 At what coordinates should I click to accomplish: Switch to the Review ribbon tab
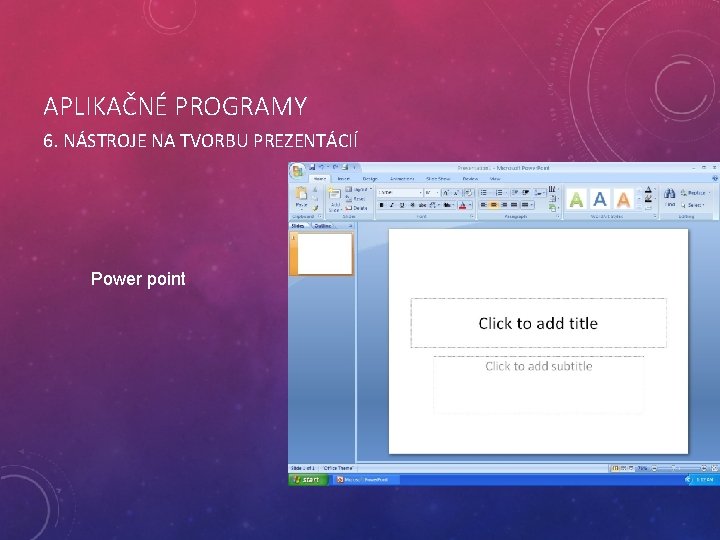[x=470, y=179]
